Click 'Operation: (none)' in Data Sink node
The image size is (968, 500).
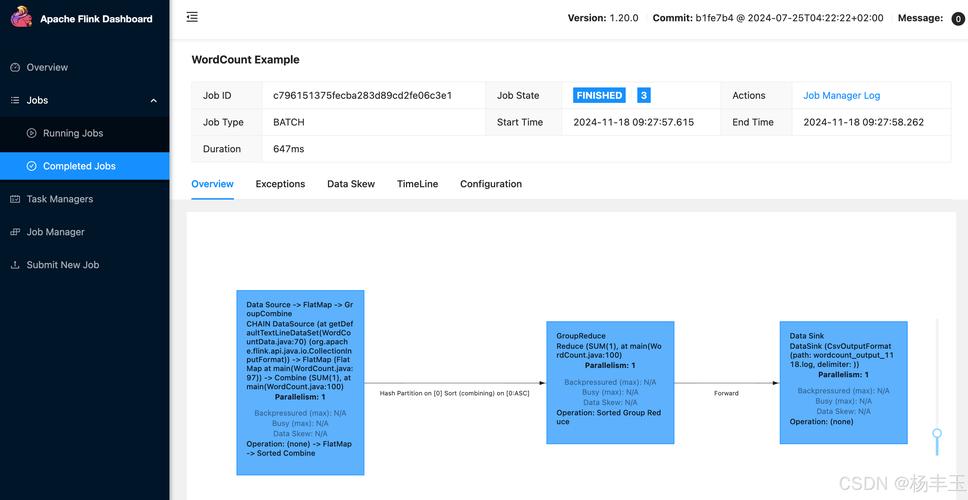(821, 422)
